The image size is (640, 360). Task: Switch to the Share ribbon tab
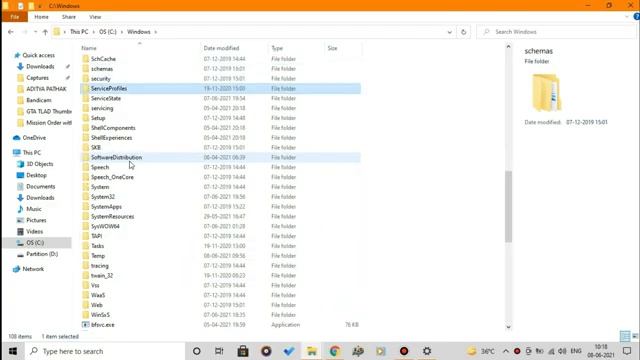[x=69, y=17]
